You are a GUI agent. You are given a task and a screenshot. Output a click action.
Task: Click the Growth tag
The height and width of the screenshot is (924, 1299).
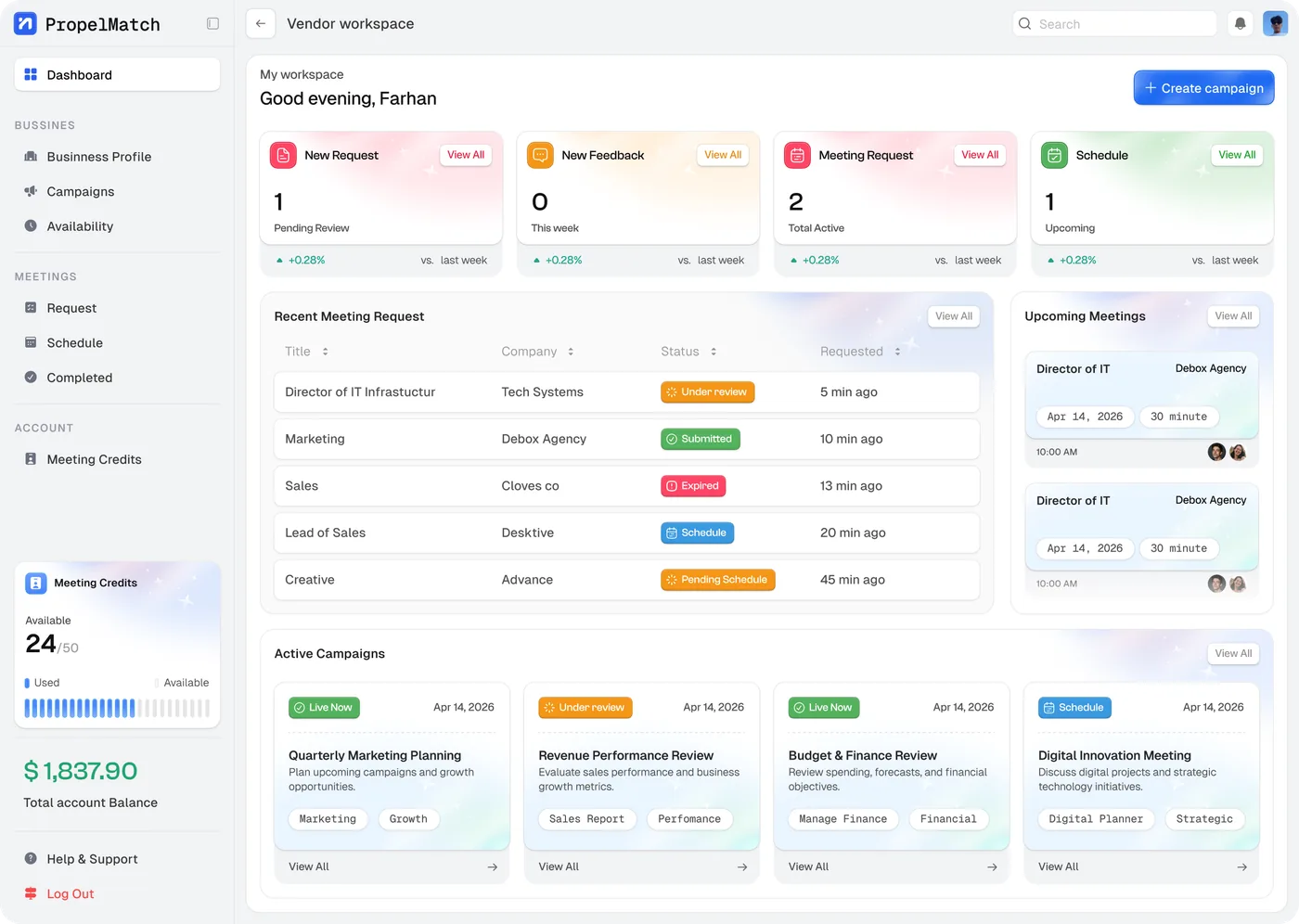(408, 819)
